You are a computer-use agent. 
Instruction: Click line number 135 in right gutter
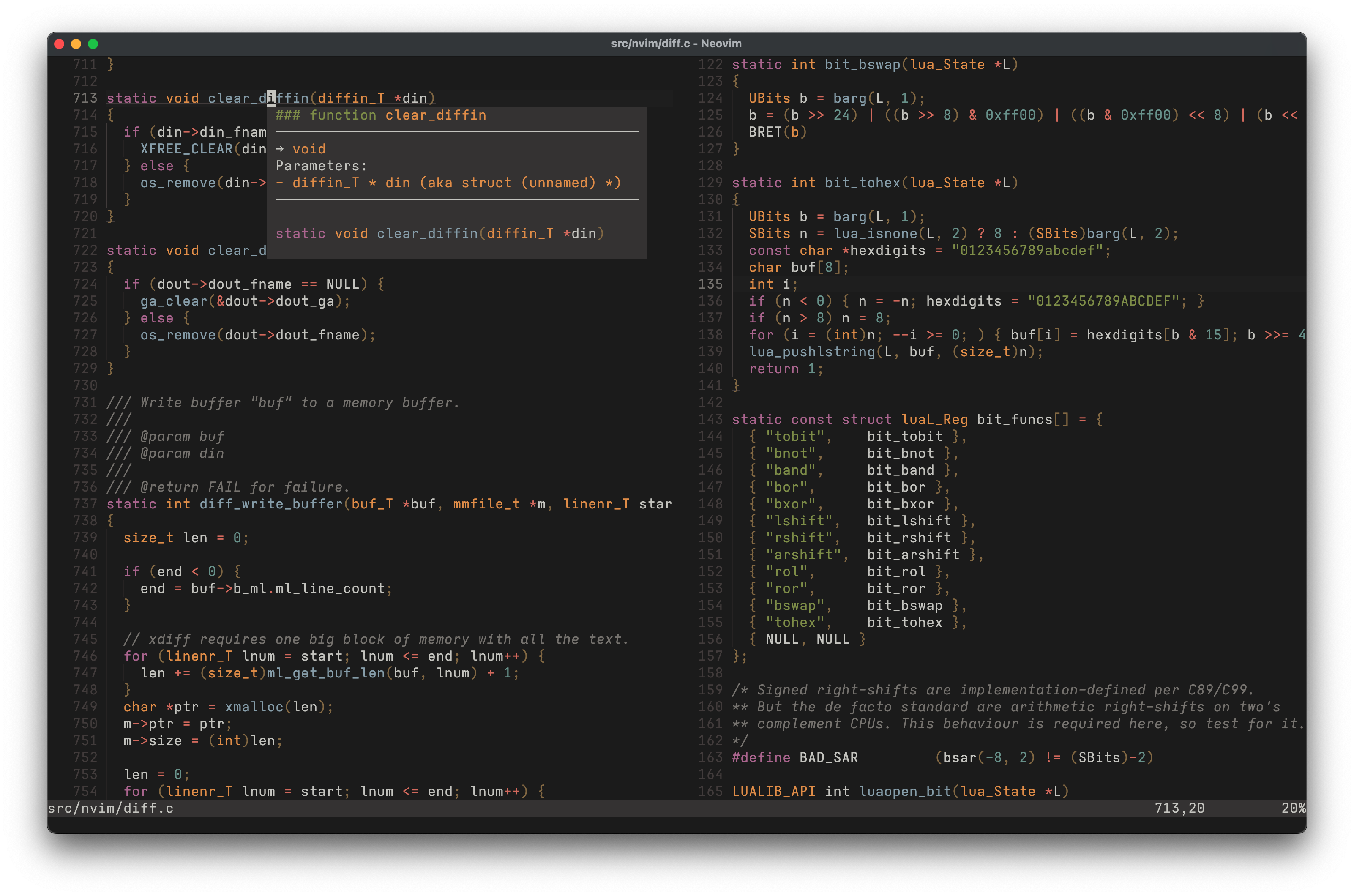pyautogui.click(x=710, y=284)
